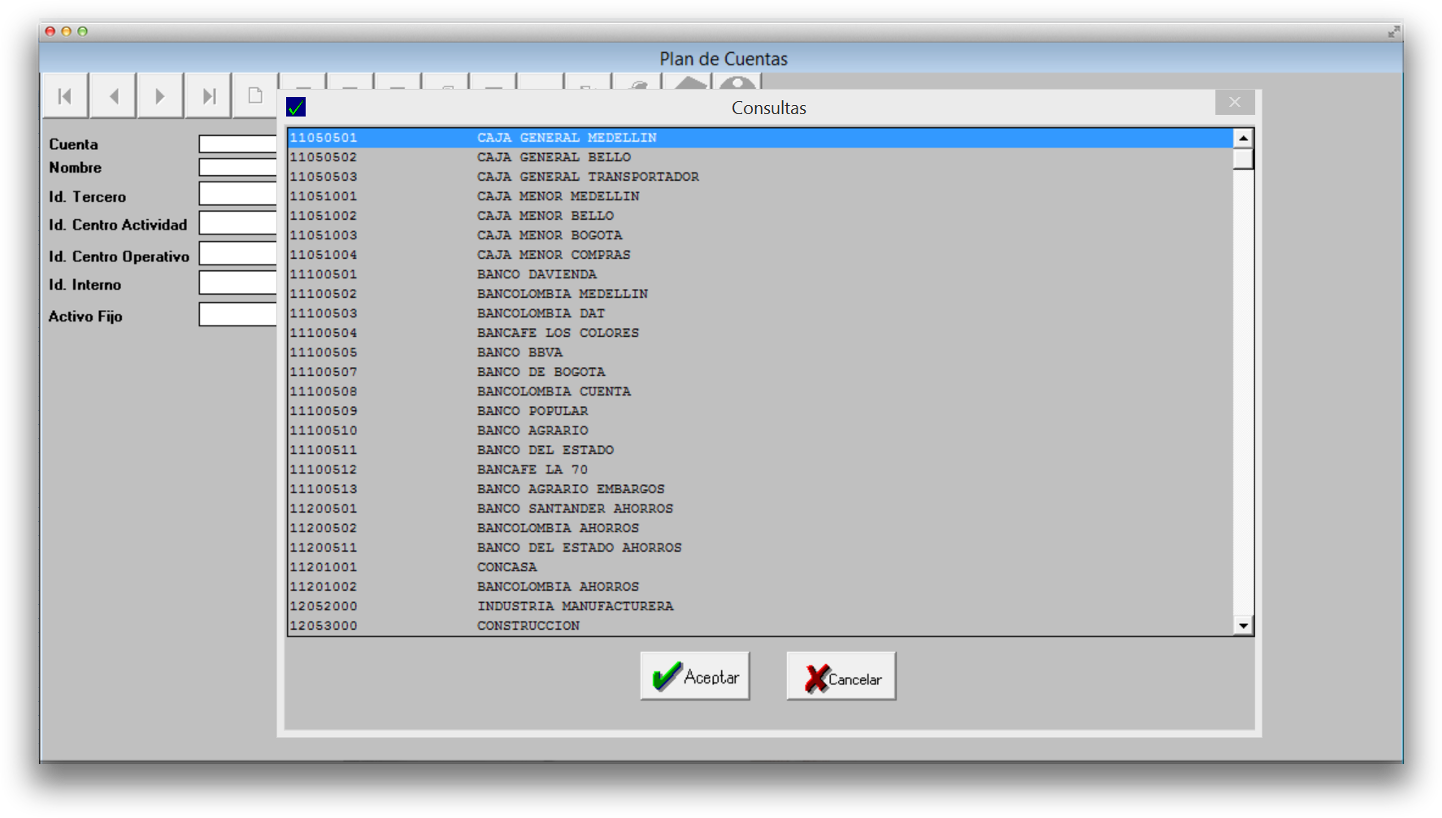The height and width of the screenshot is (818, 1442).
Task: Close the Consultas dialog with its X button
Action: click(1235, 102)
